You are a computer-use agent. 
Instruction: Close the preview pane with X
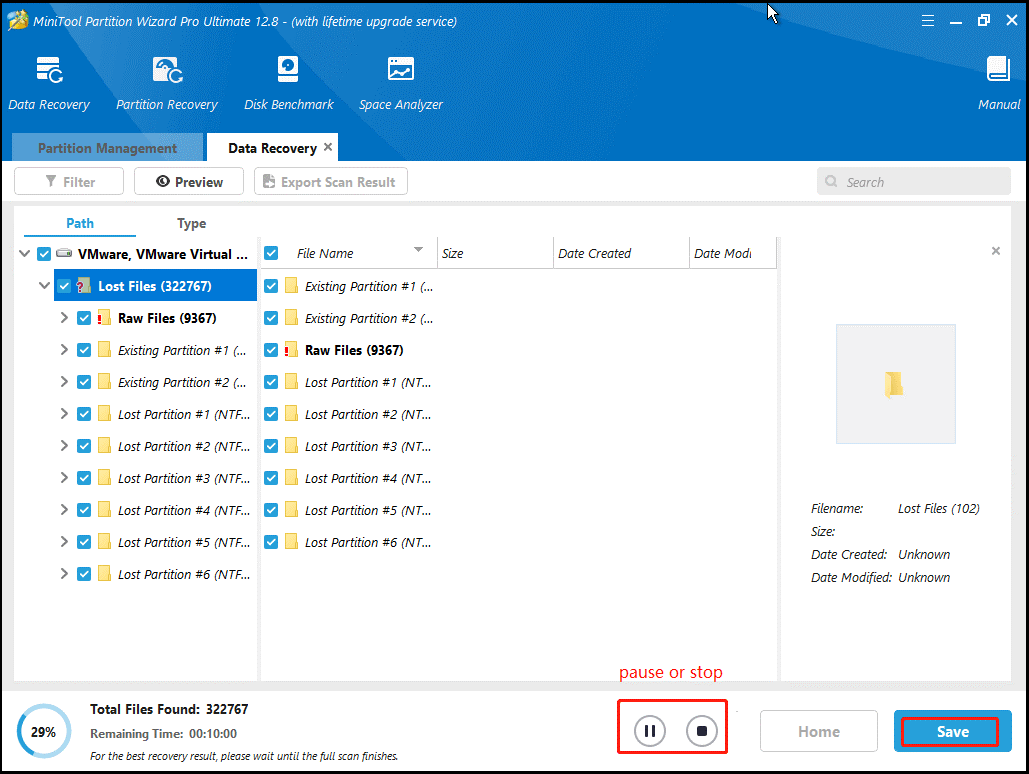click(996, 251)
